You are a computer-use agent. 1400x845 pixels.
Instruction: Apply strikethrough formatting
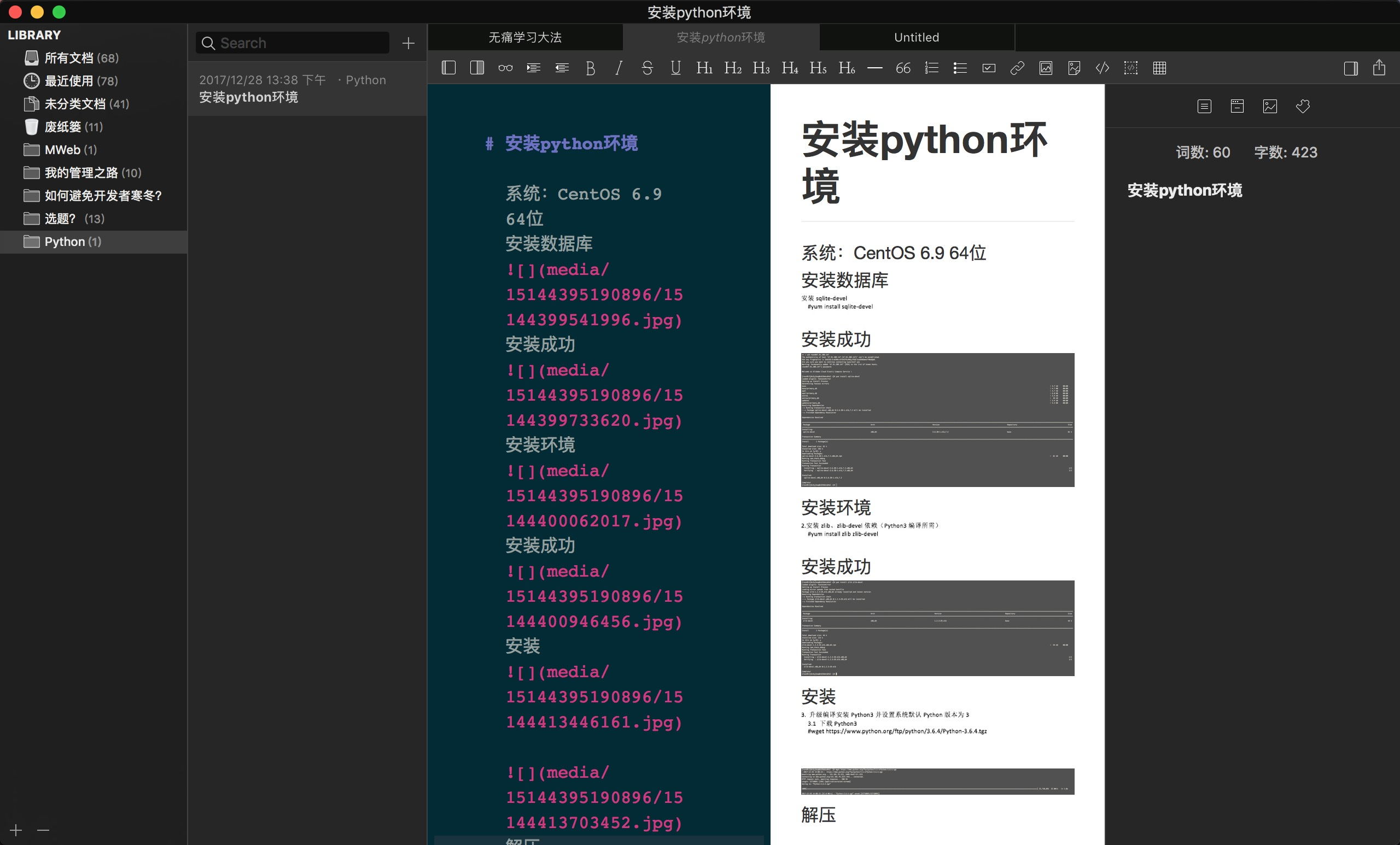[x=646, y=68]
